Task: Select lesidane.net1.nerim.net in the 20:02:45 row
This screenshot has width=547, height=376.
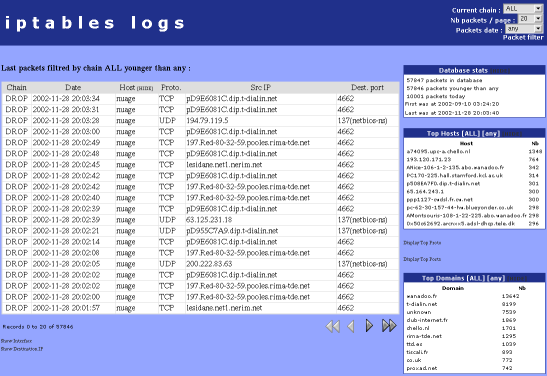Action: 224,165
